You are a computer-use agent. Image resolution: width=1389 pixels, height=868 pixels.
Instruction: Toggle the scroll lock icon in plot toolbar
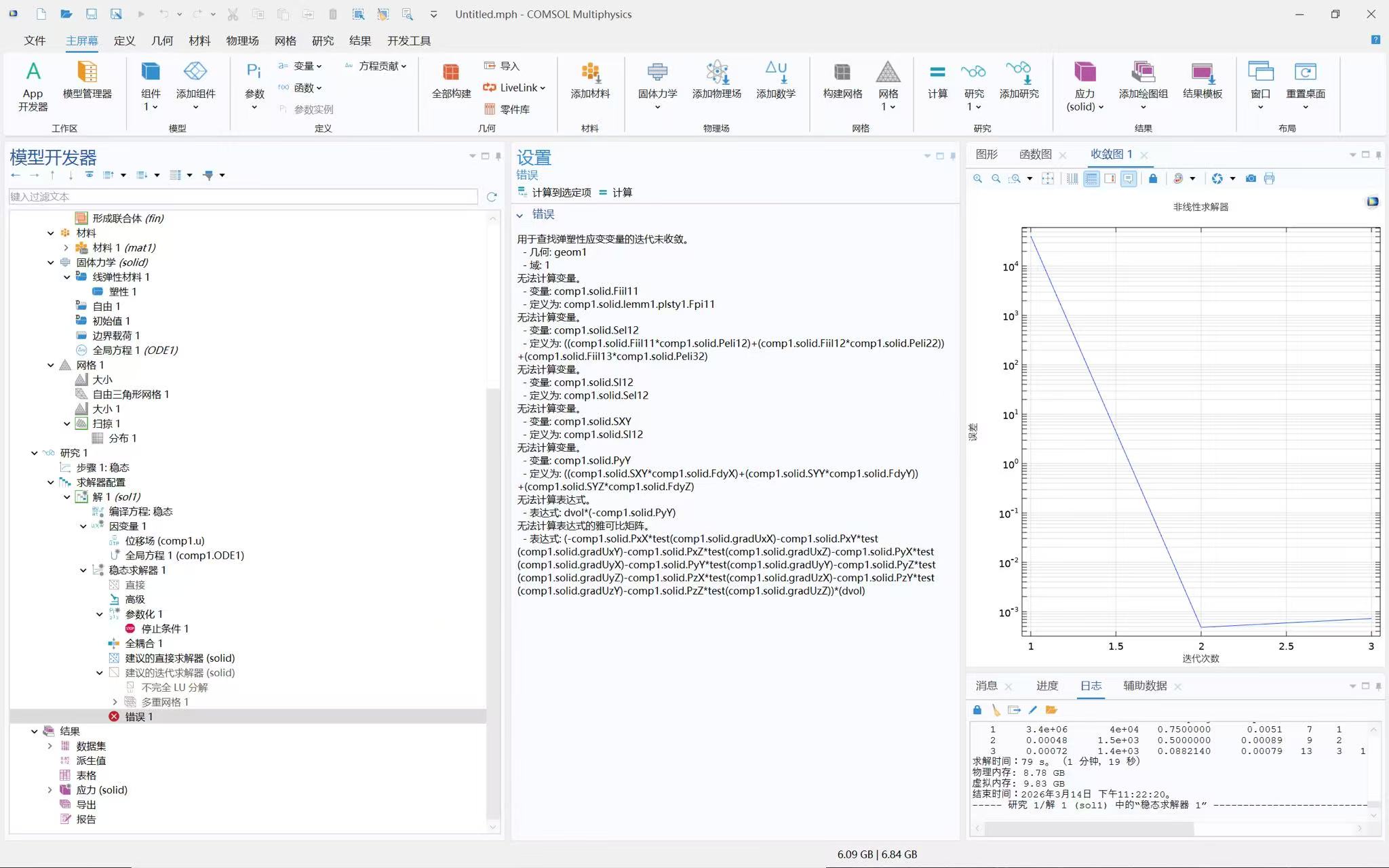(x=1153, y=178)
